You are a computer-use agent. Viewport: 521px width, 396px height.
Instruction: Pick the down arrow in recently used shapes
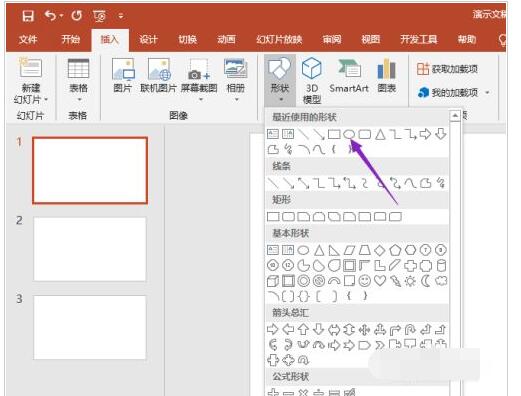pyautogui.click(x=441, y=134)
